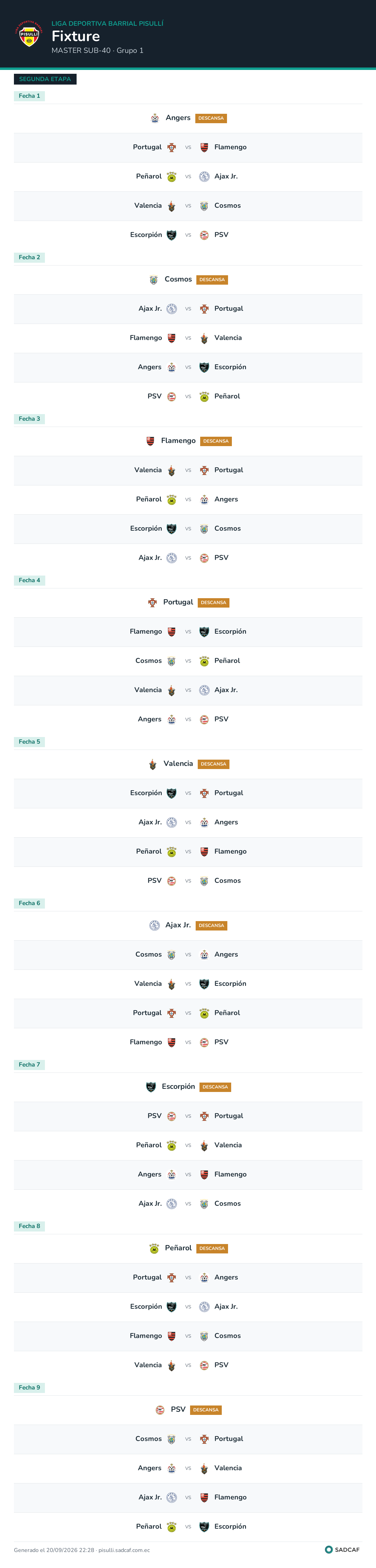Select the Fecha 9 heading
This screenshot has width=376, height=1568.
click(x=29, y=1387)
